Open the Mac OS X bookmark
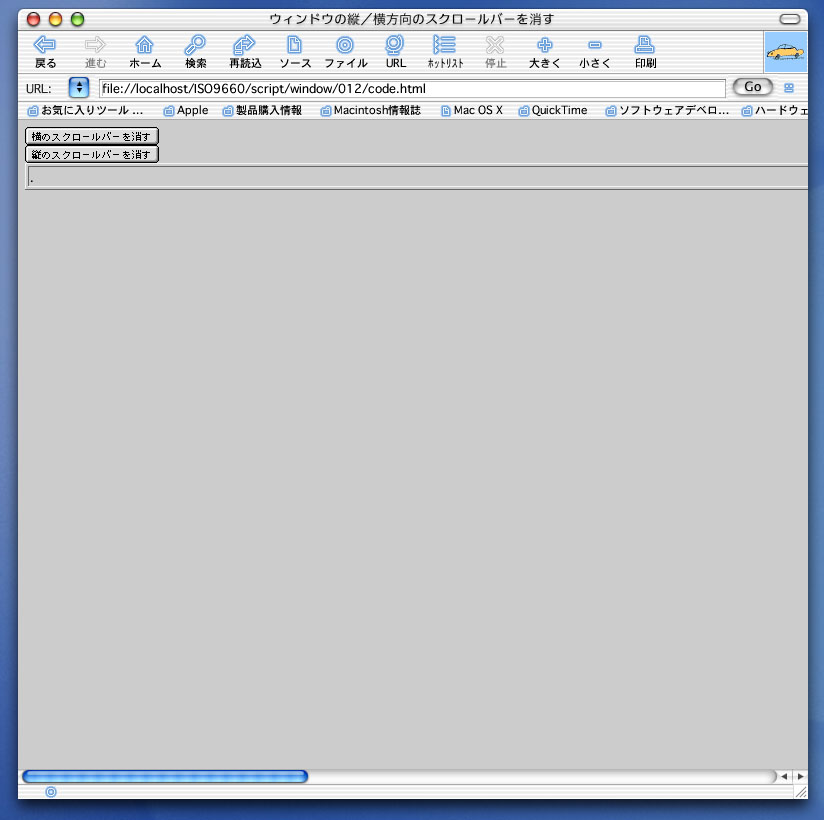The width and height of the screenshot is (824, 820). 472,110
